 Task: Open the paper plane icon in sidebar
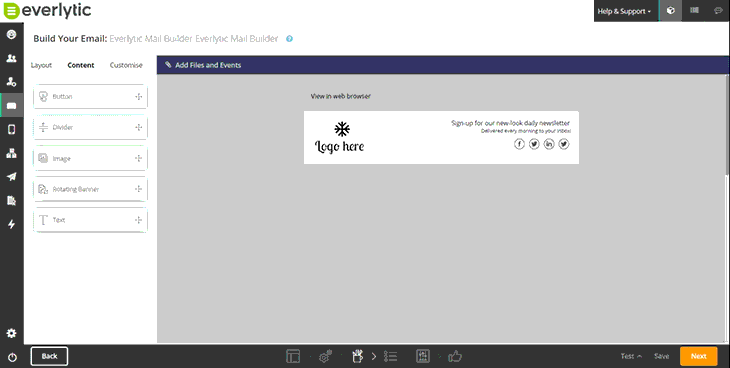(x=11, y=177)
